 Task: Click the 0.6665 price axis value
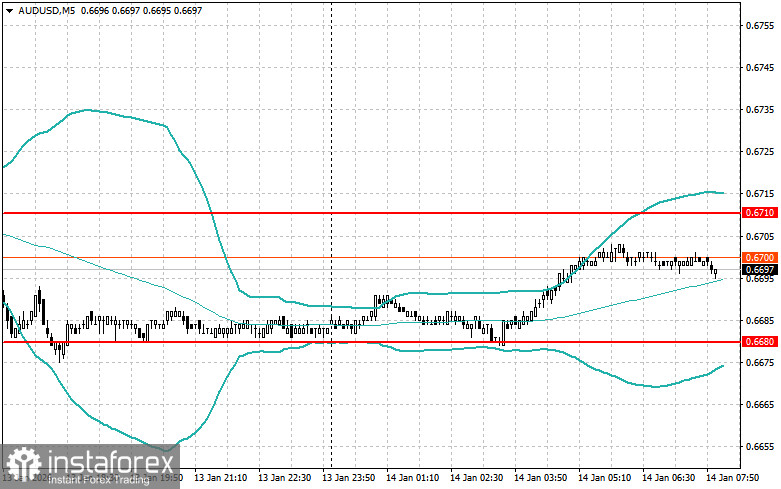click(760, 404)
